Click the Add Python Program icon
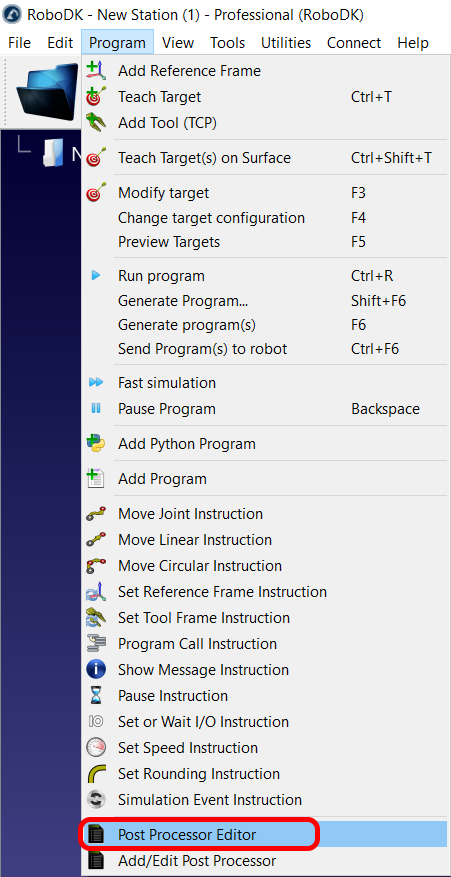Screen dimensions: 451x877 (x=96, y=444)
